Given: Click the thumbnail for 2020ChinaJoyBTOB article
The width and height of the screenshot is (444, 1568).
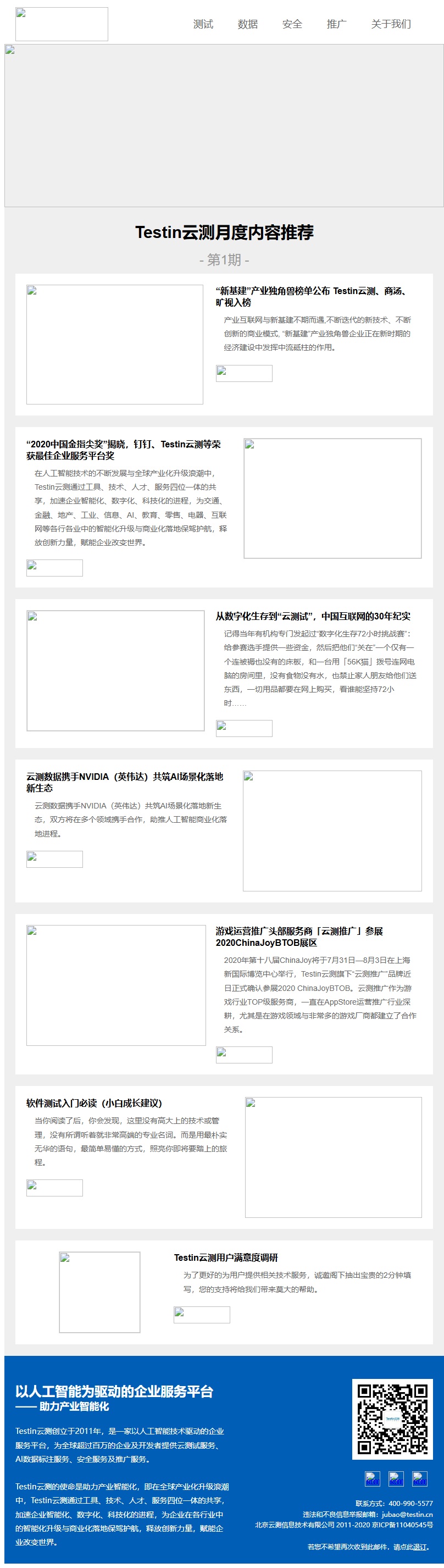Looking at the screenshot, I should (116, 985).
